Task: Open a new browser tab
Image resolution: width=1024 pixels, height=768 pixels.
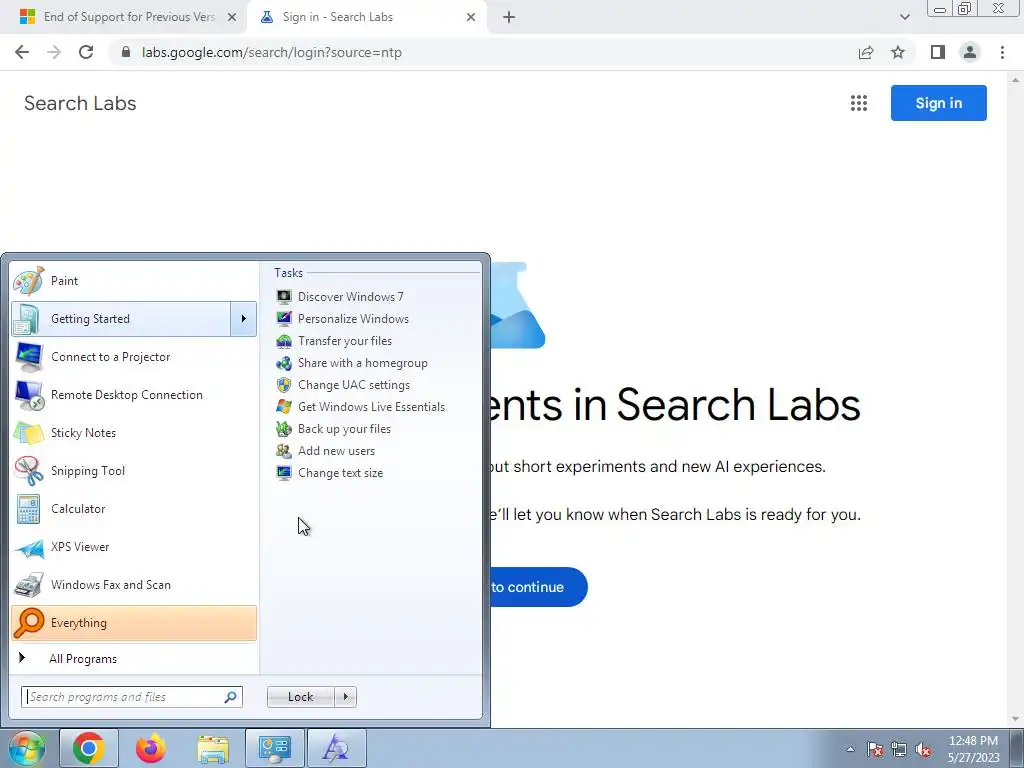Action: point(509,17)
